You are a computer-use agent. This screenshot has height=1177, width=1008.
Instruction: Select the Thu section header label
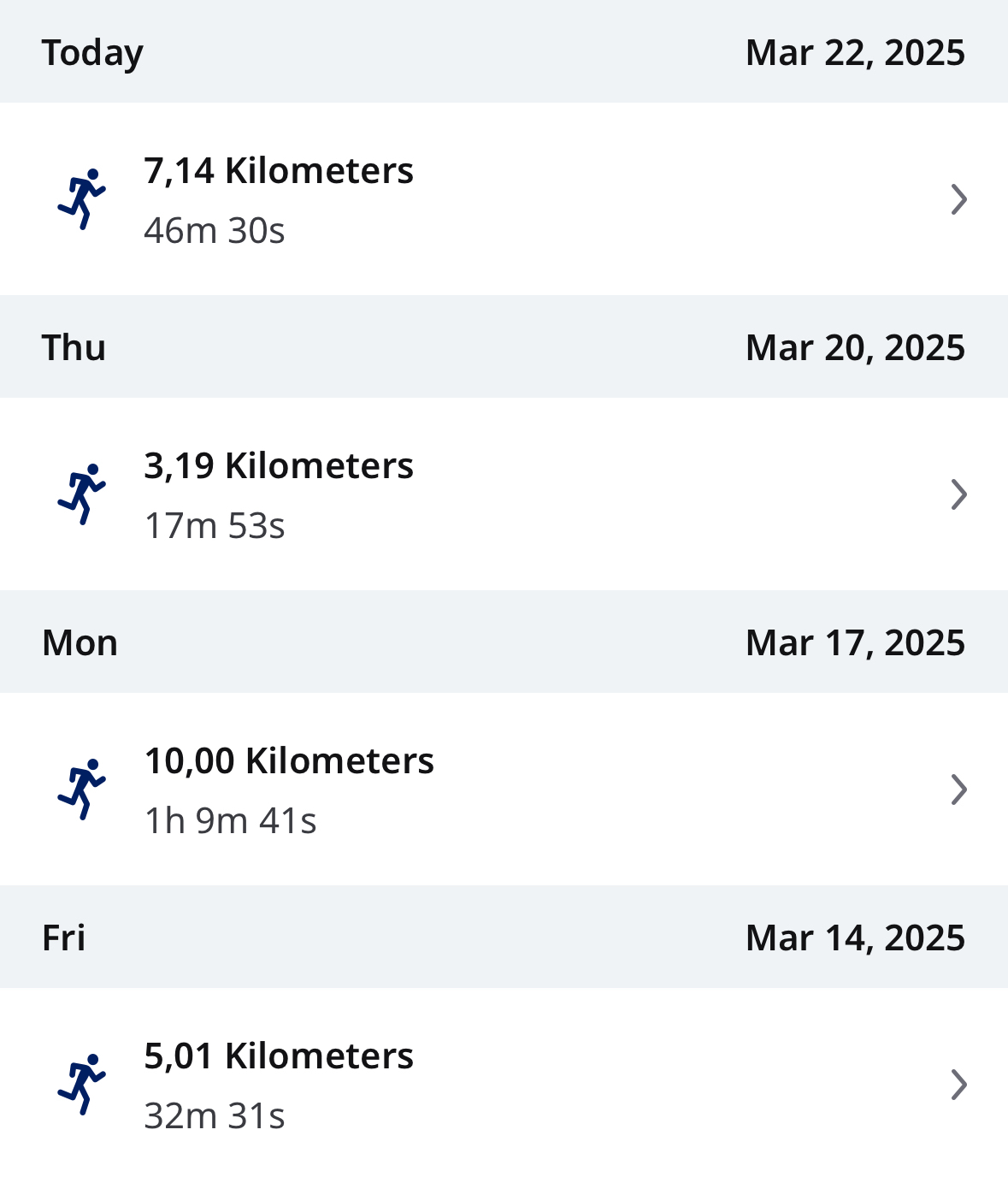click(x=74, y=348)
